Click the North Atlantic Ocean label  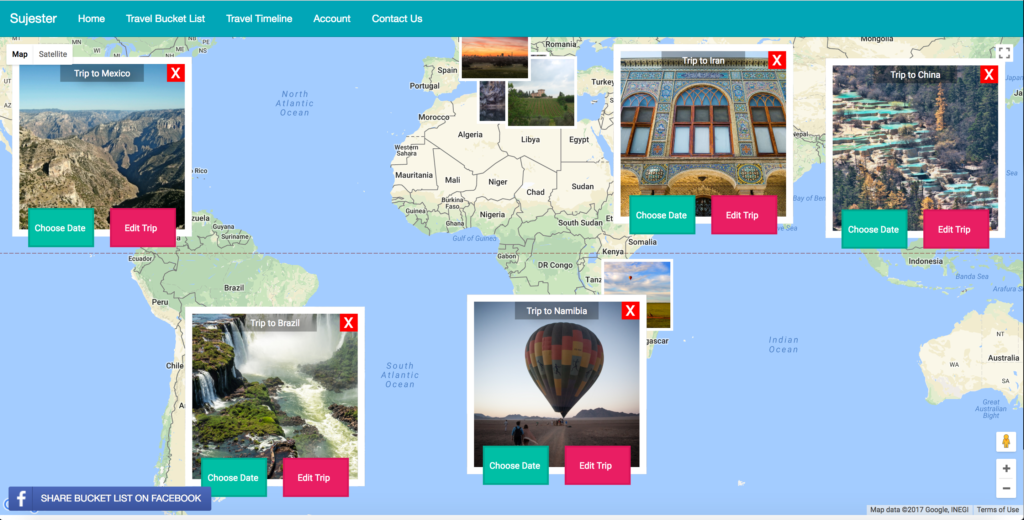click(x=295, y=103)
